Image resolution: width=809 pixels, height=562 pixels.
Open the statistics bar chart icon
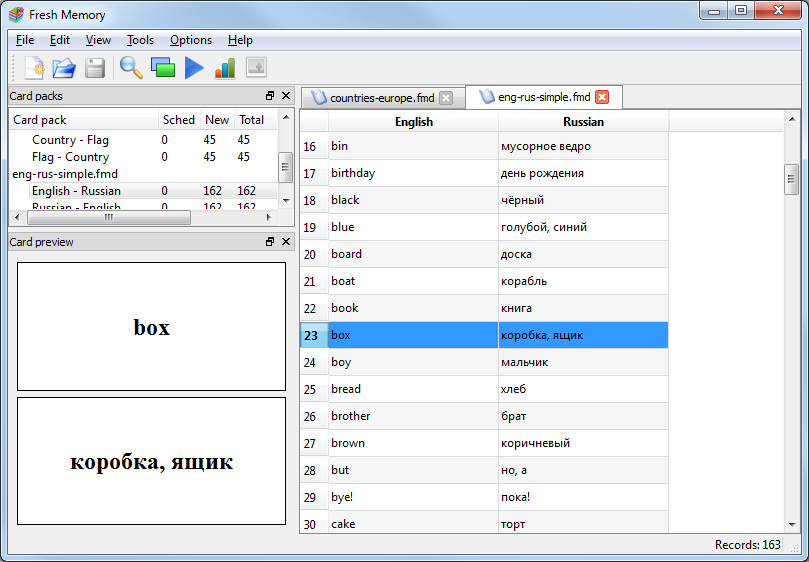point(225,68)
